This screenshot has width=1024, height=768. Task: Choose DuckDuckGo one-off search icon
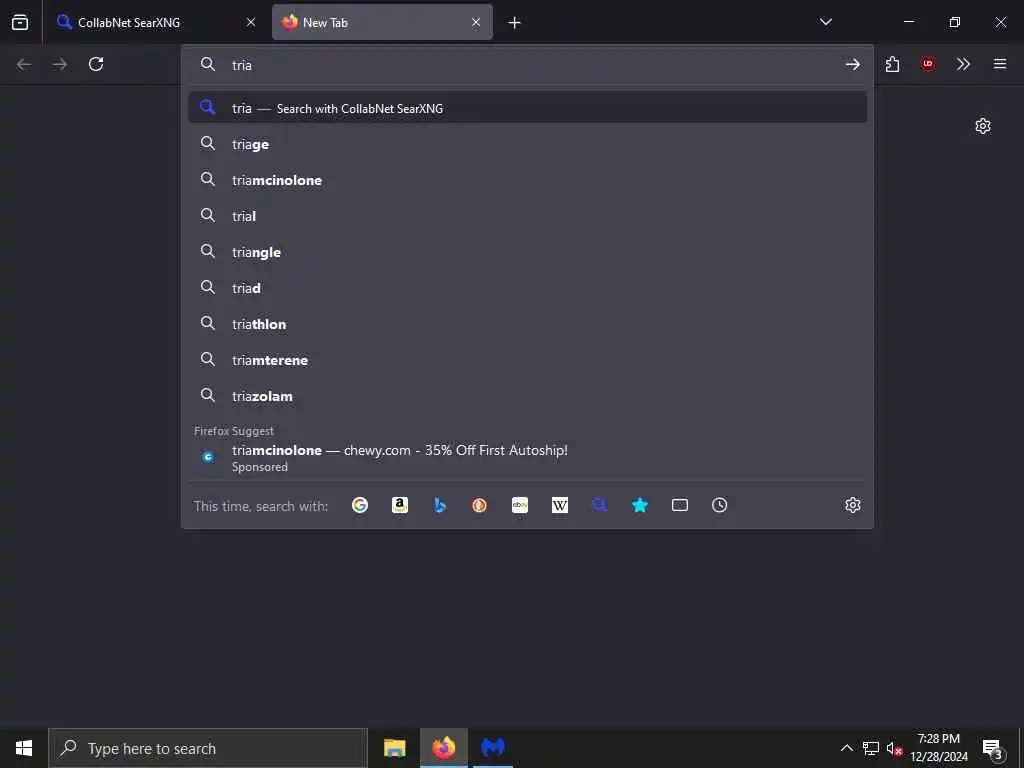coord(479,505)
